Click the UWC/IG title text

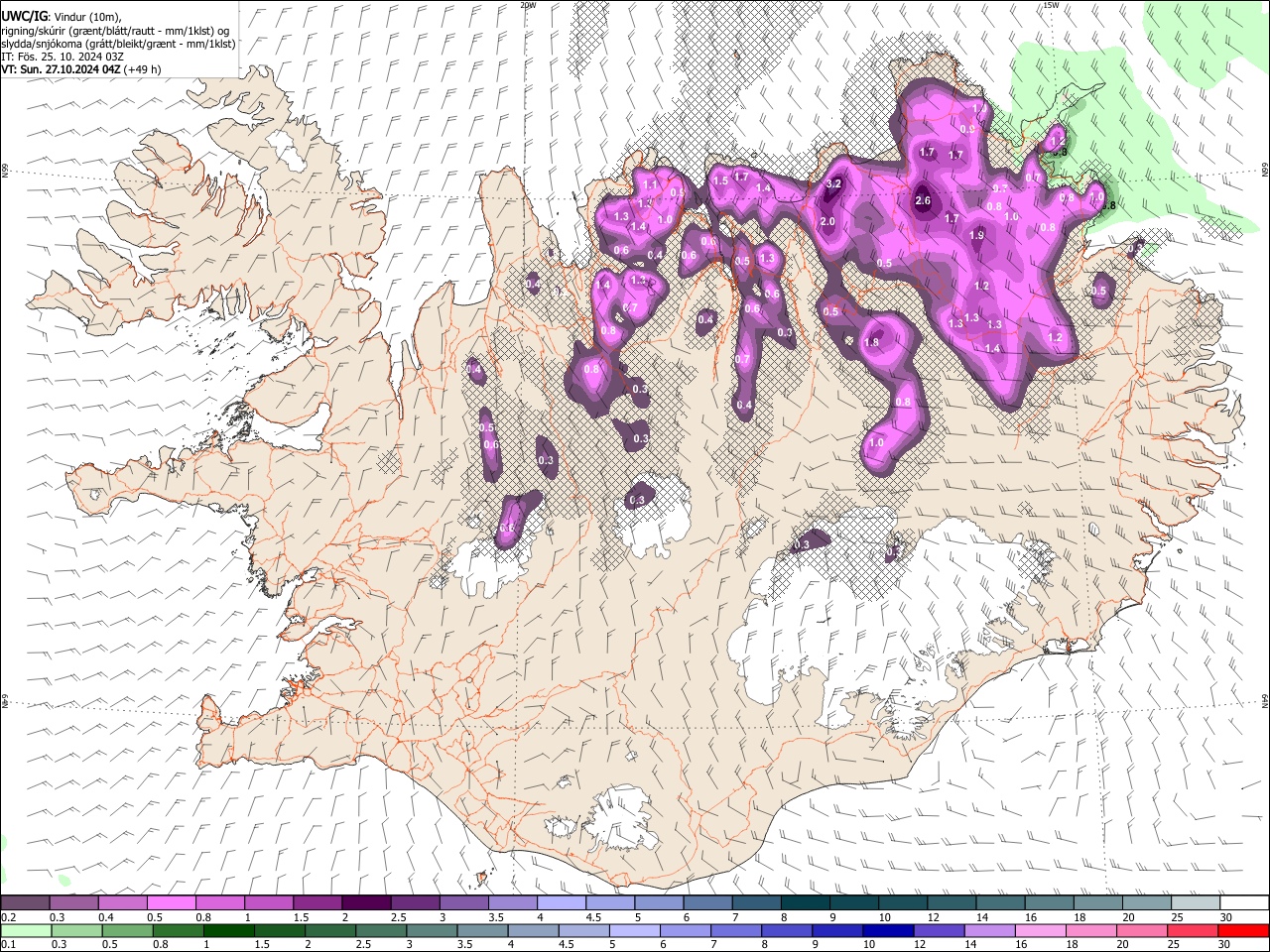pos(24,16)
